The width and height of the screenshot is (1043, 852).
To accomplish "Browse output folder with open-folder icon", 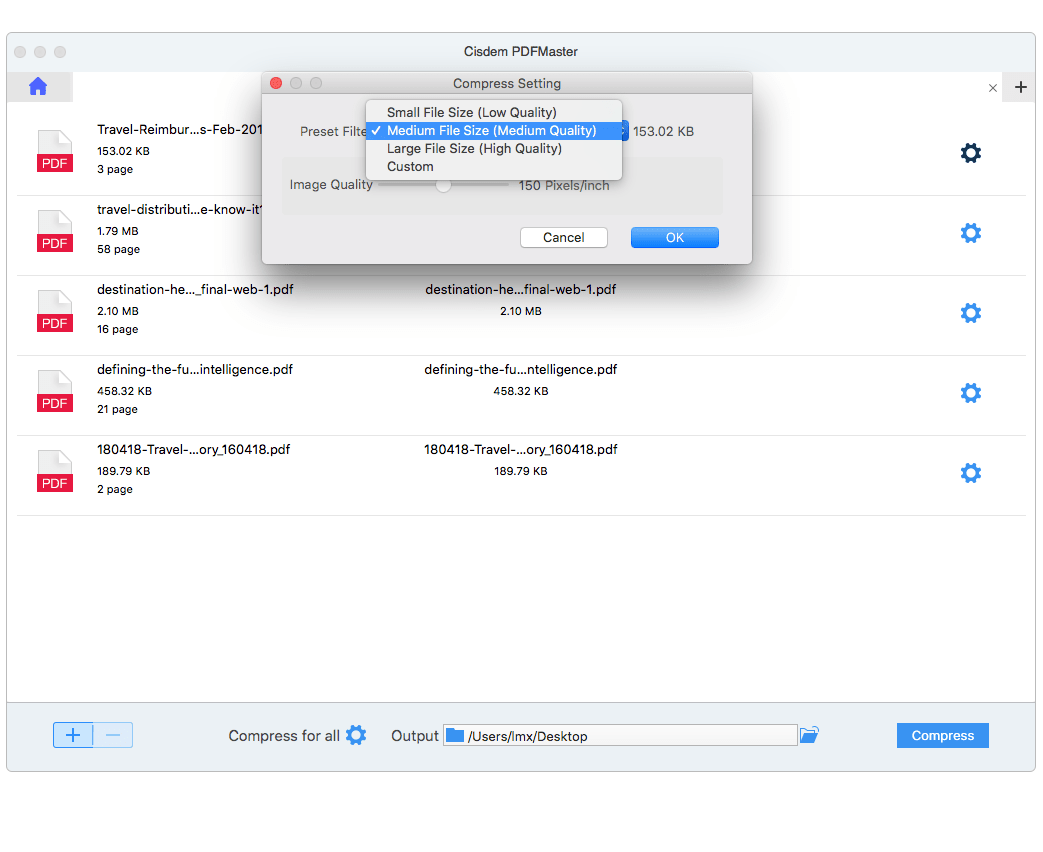I will [x=809, y=735].
